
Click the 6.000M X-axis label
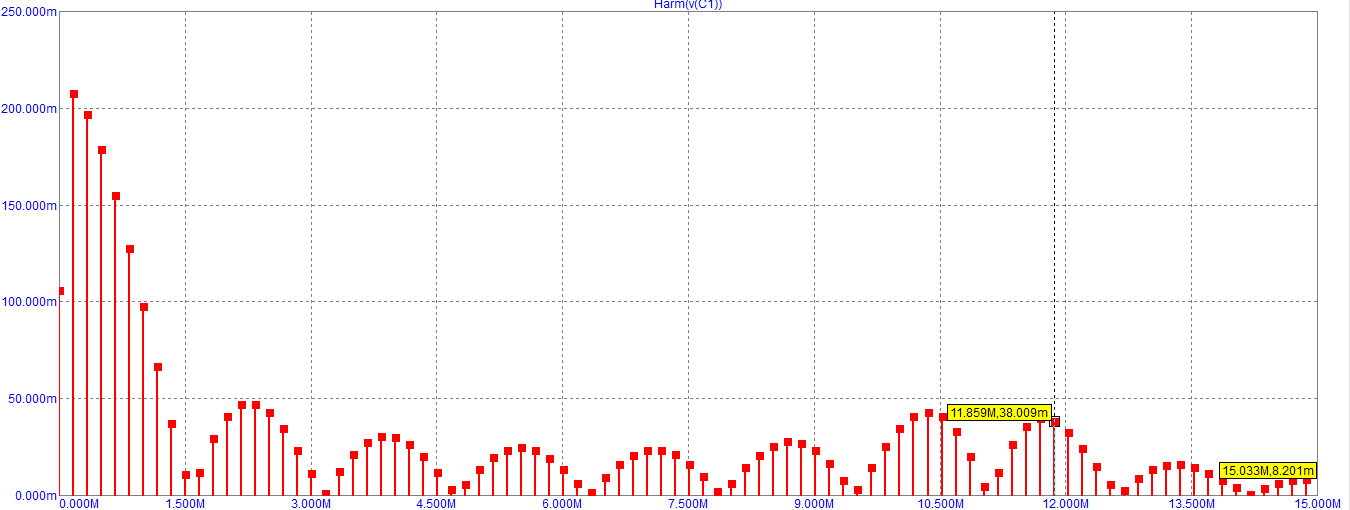(x=563, y=503)
